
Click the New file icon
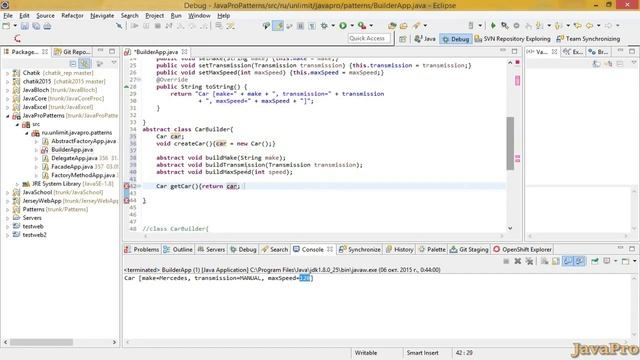point(6,26)
